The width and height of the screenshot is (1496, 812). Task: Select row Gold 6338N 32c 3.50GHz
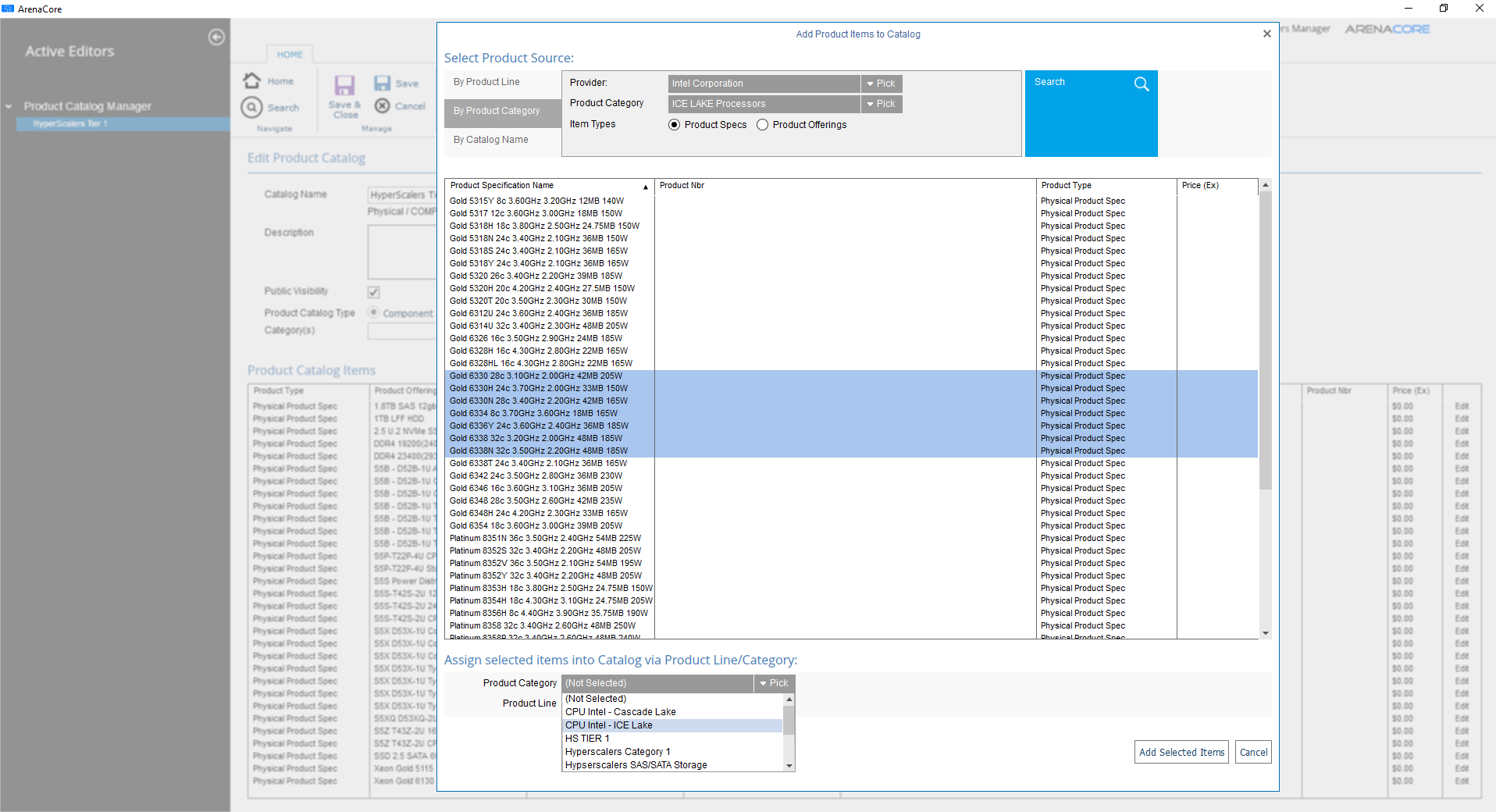[851, 451]
